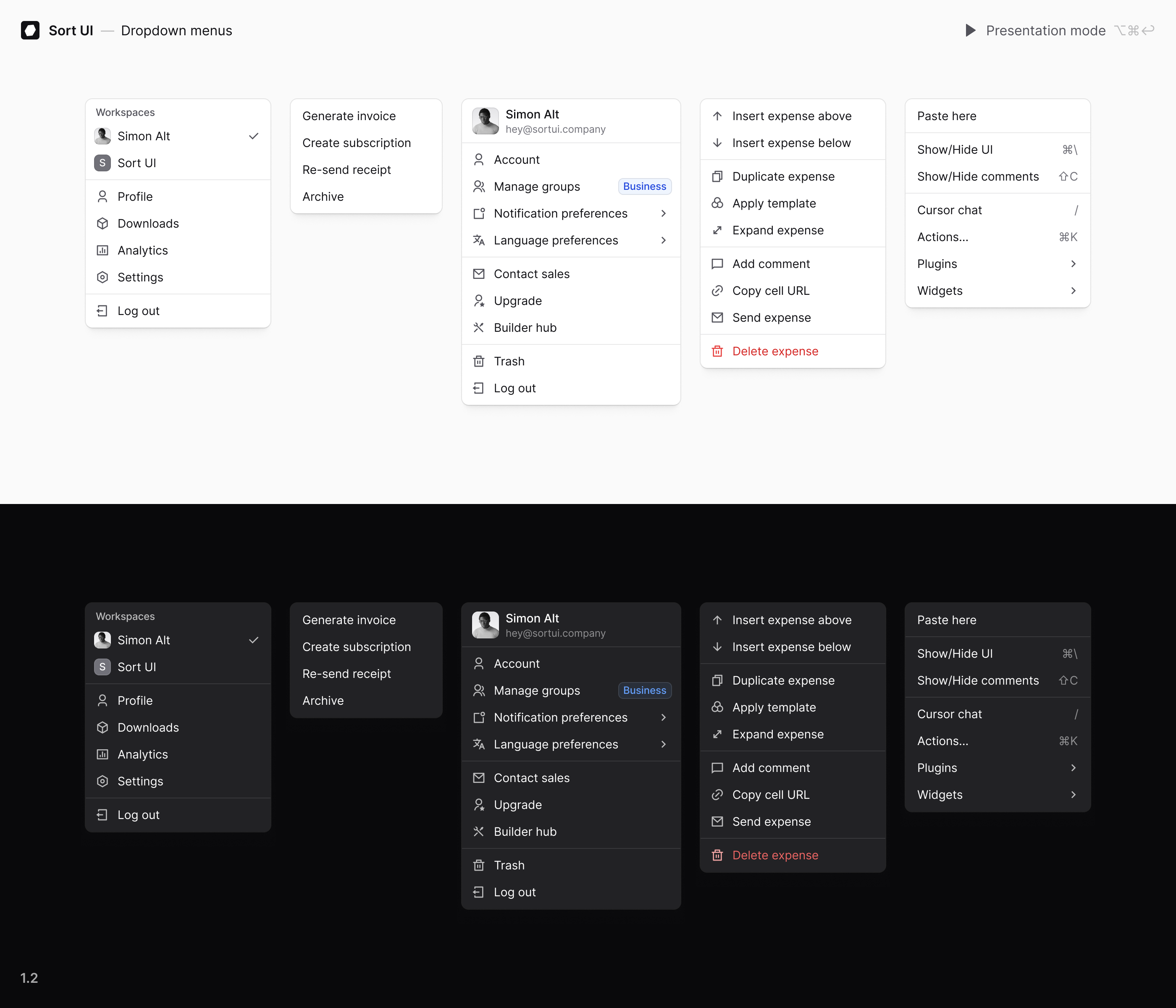
Task: Click the Language preferences translate icon in light menu
Action: tap(479, 240)
